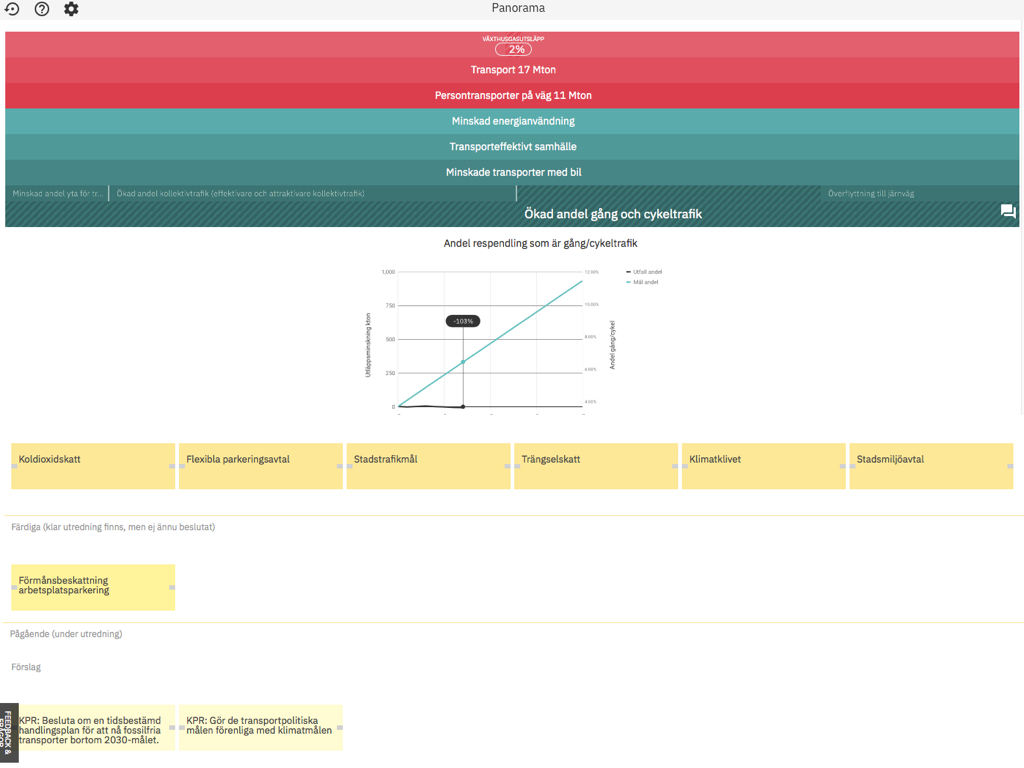Open the Feedback side tab
This screenshot has height=768, width=1024.
(x=8, y=732)
